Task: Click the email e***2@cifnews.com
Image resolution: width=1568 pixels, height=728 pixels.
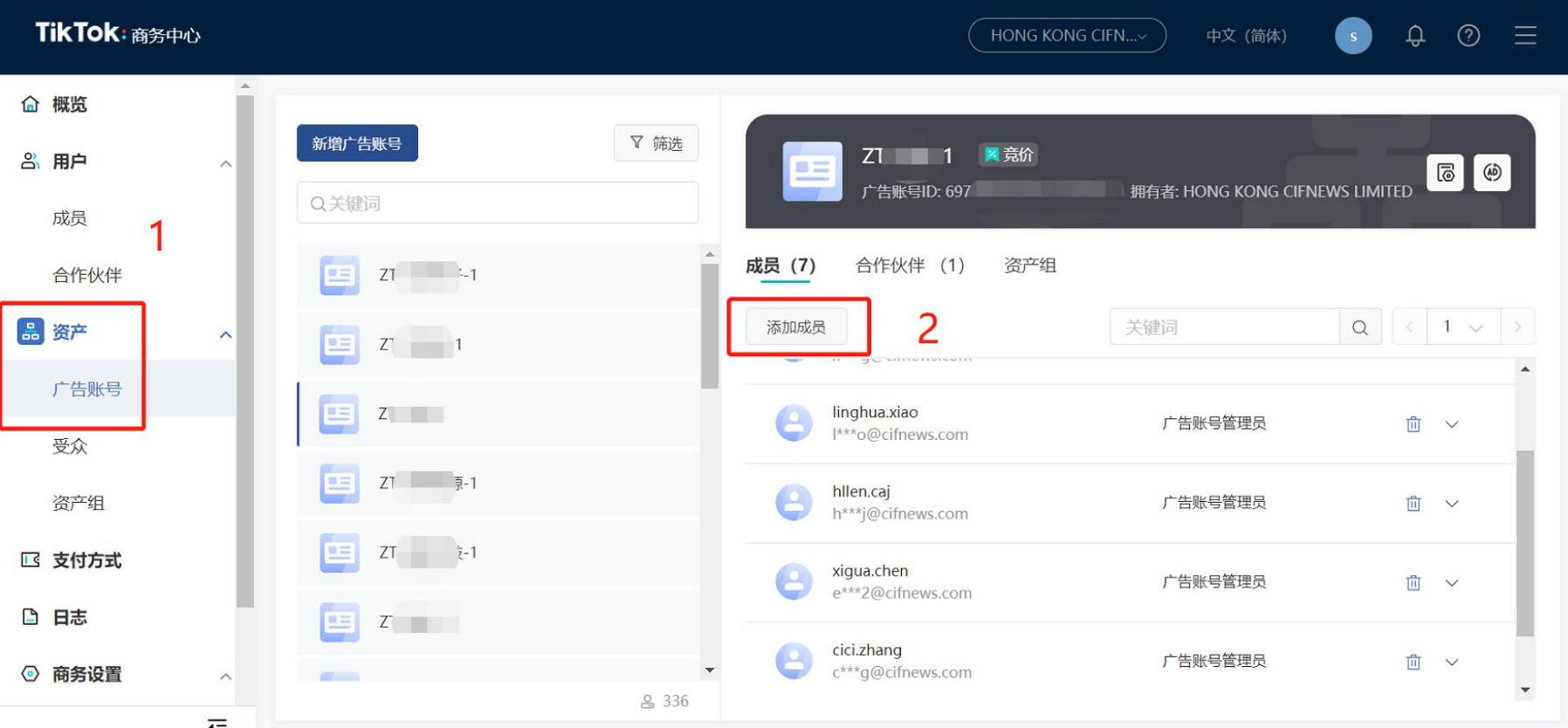Action: click(902, 594)
